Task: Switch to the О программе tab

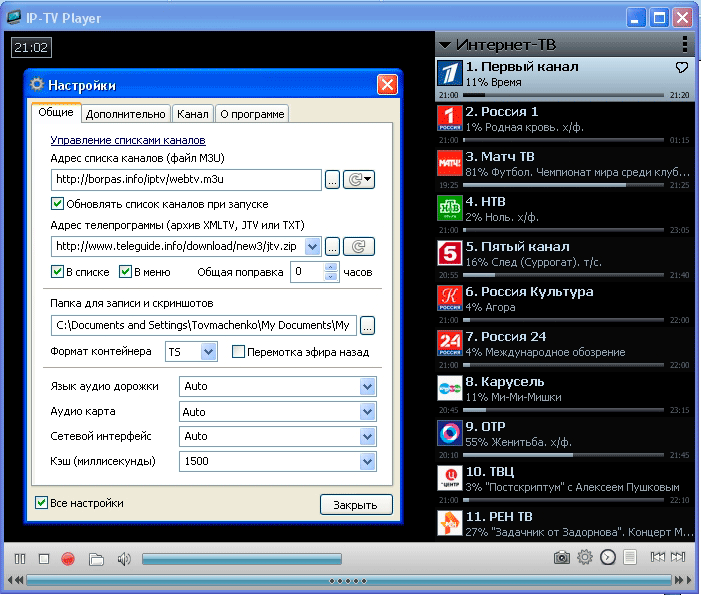Action: (252, 114)
